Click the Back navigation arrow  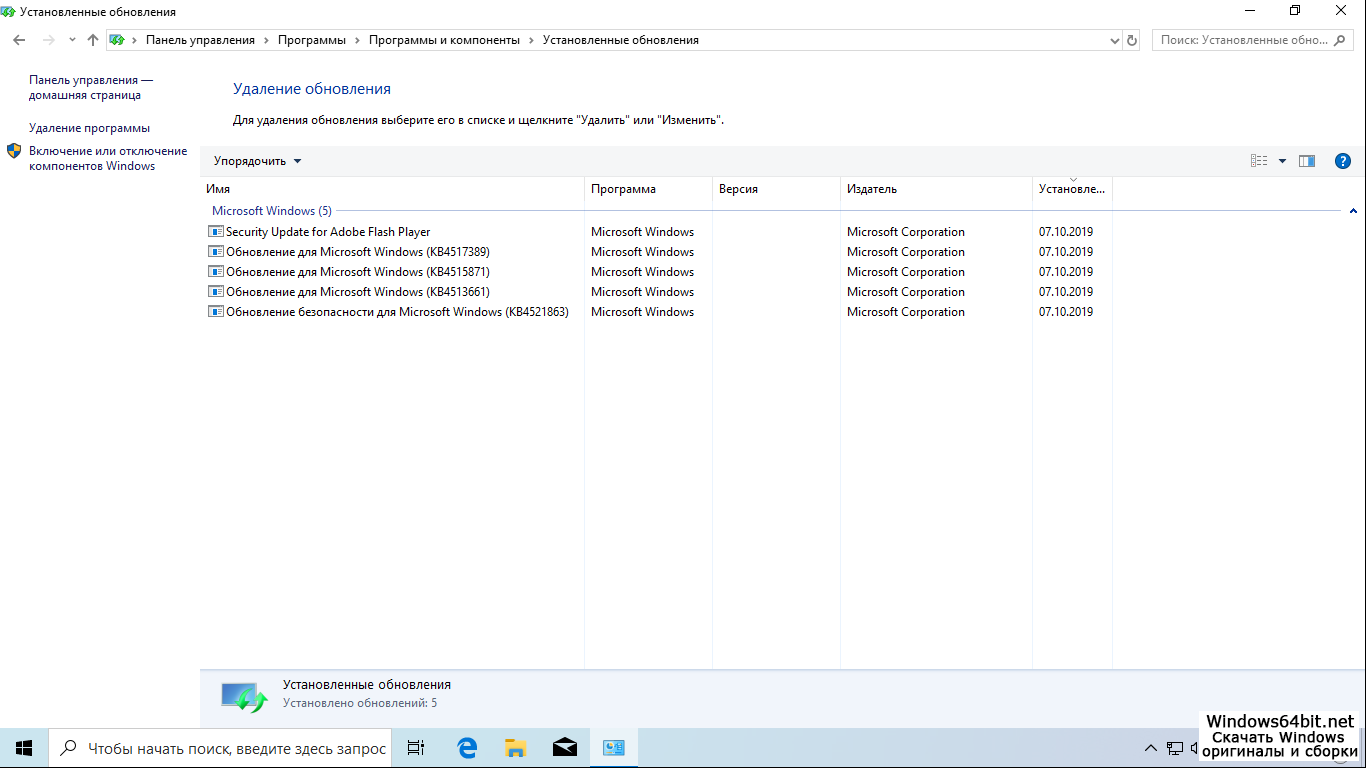[19, 40]
